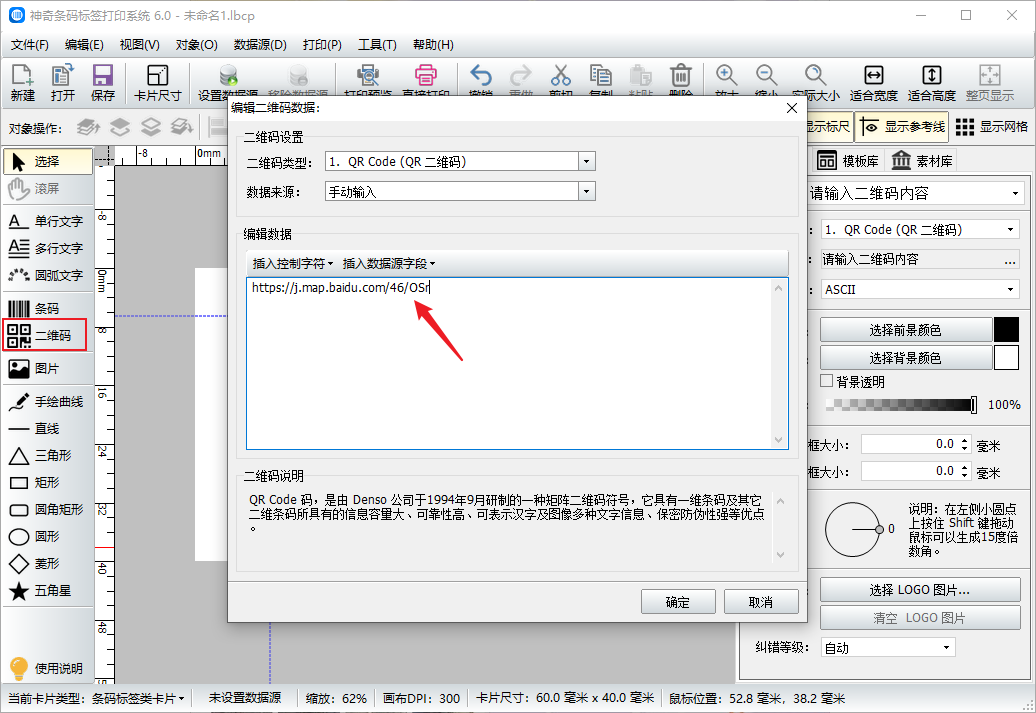The height and width of the screenshot is (713, 1036).
Task: Expand Insert control character (插入控制字符) menu
Action: (x=293, y=264)
